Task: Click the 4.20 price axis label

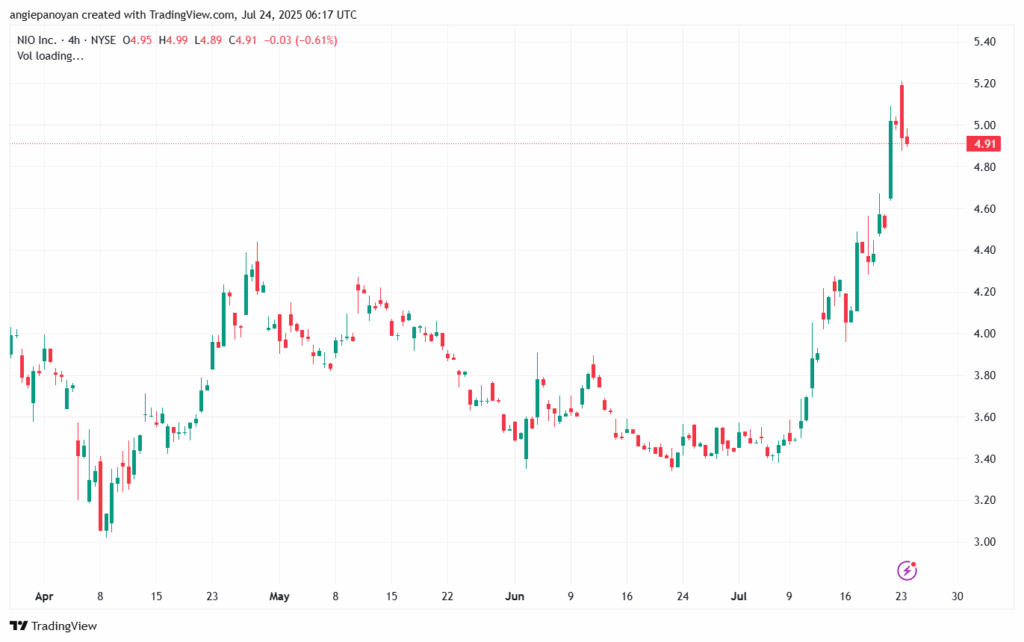Action: point(984,292)
